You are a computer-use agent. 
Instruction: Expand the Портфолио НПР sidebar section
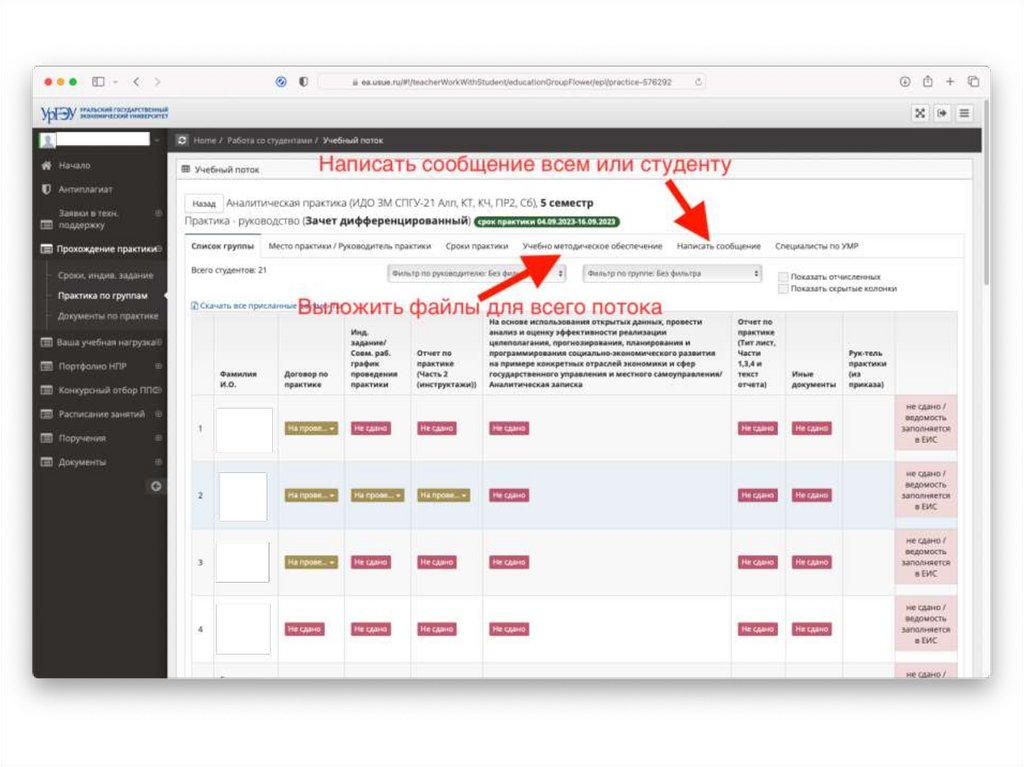158,366
